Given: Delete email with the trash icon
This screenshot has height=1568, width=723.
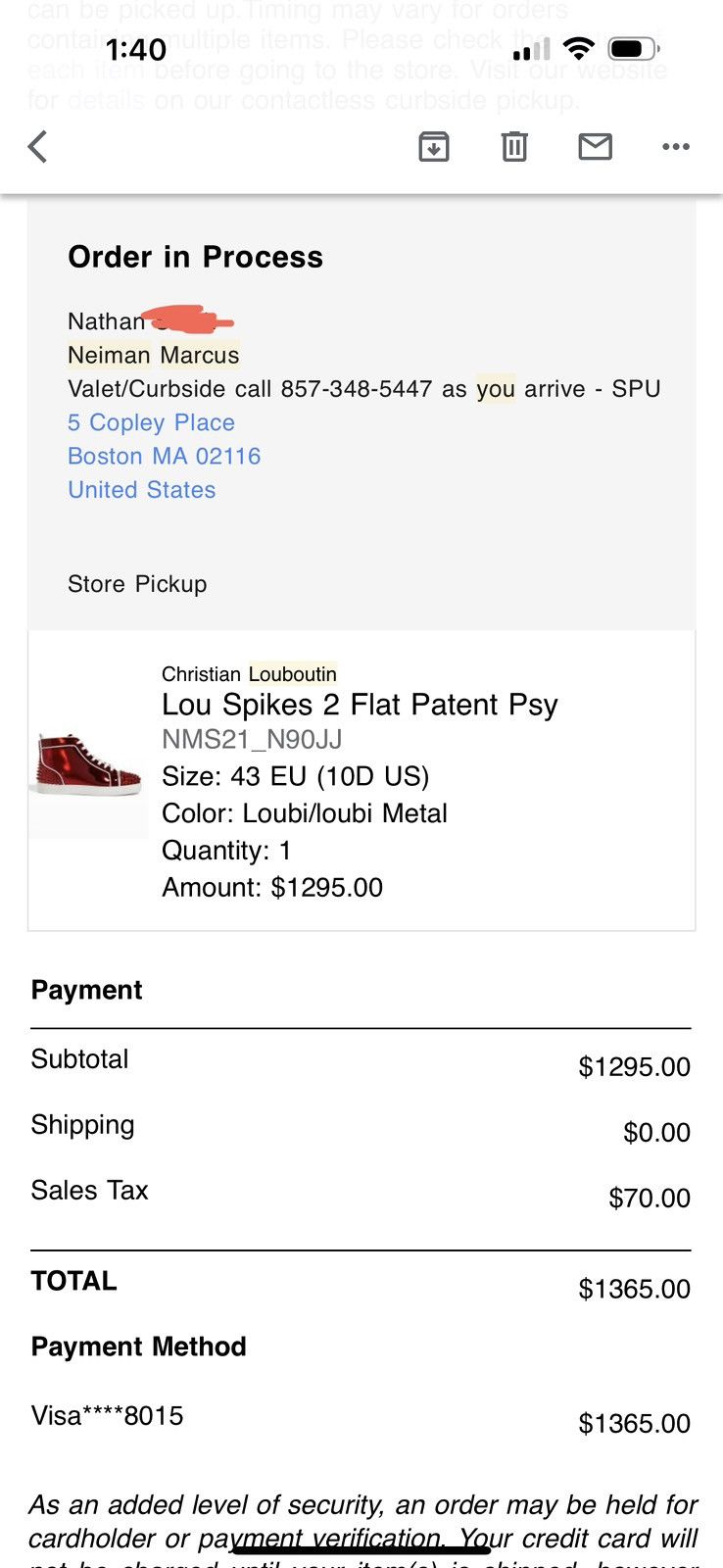Looking at the screenshot, I should coord(514,147).
